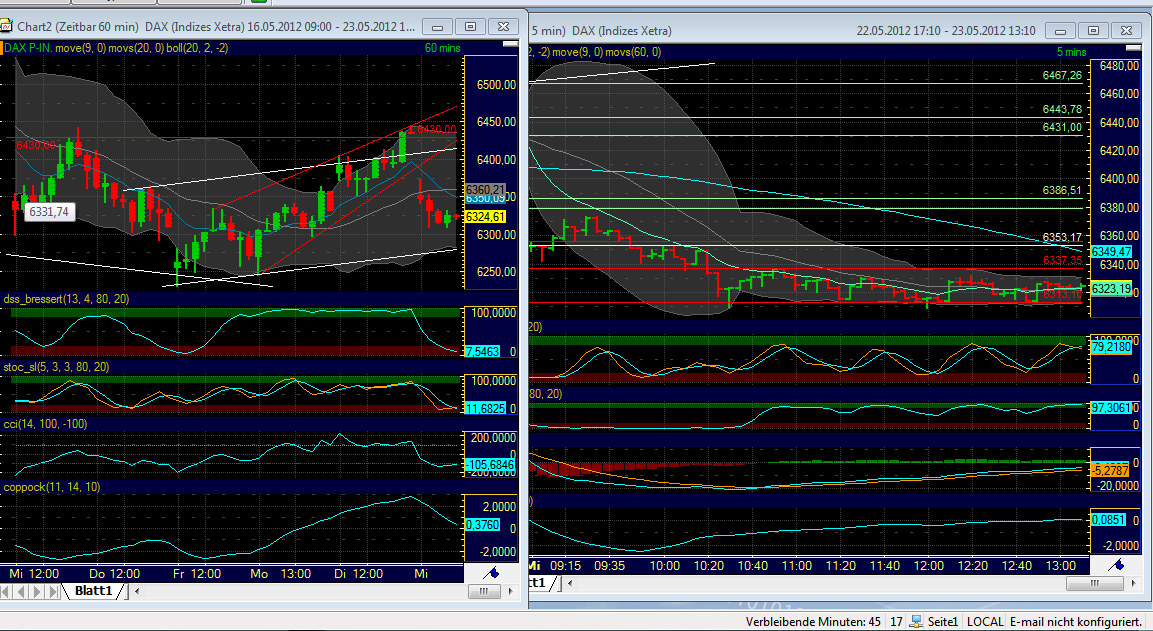Viewport: 1153px width, 631px height.
Task: Click the LOCAL indicator in the status bar
Action: [x=984, y=621]
